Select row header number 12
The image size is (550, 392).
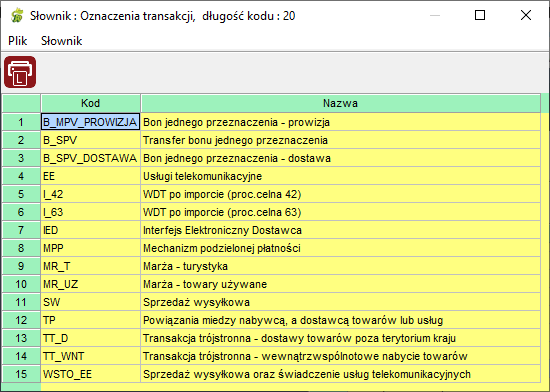click(21, 320)
